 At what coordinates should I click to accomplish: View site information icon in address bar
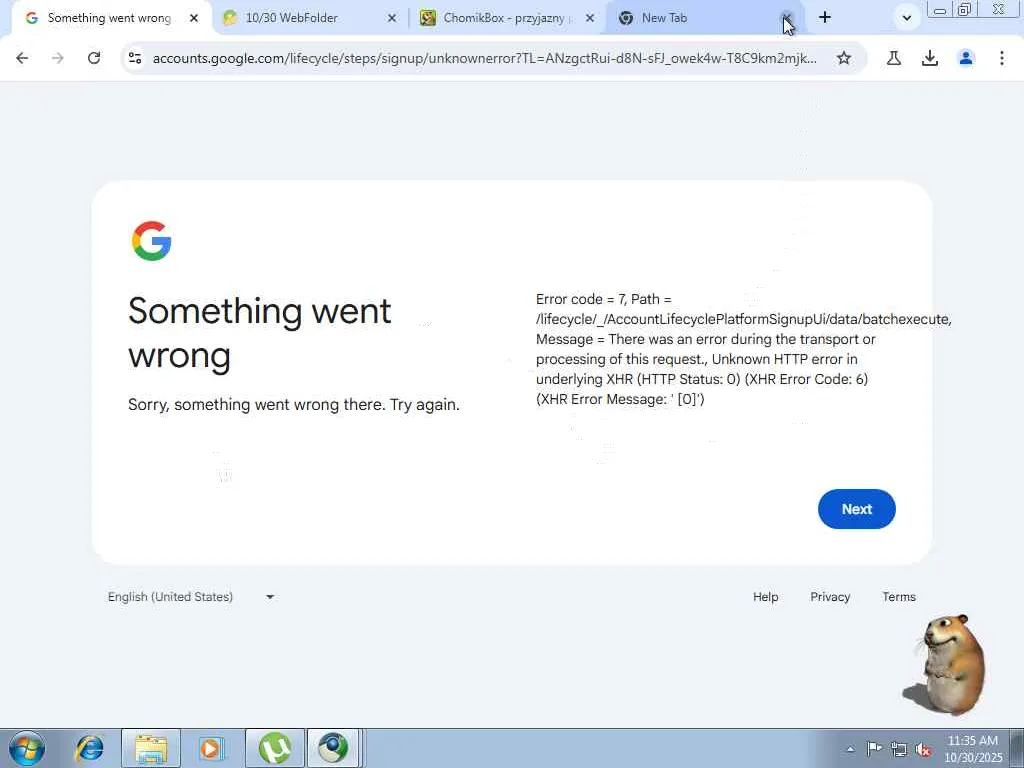(135, 58)
